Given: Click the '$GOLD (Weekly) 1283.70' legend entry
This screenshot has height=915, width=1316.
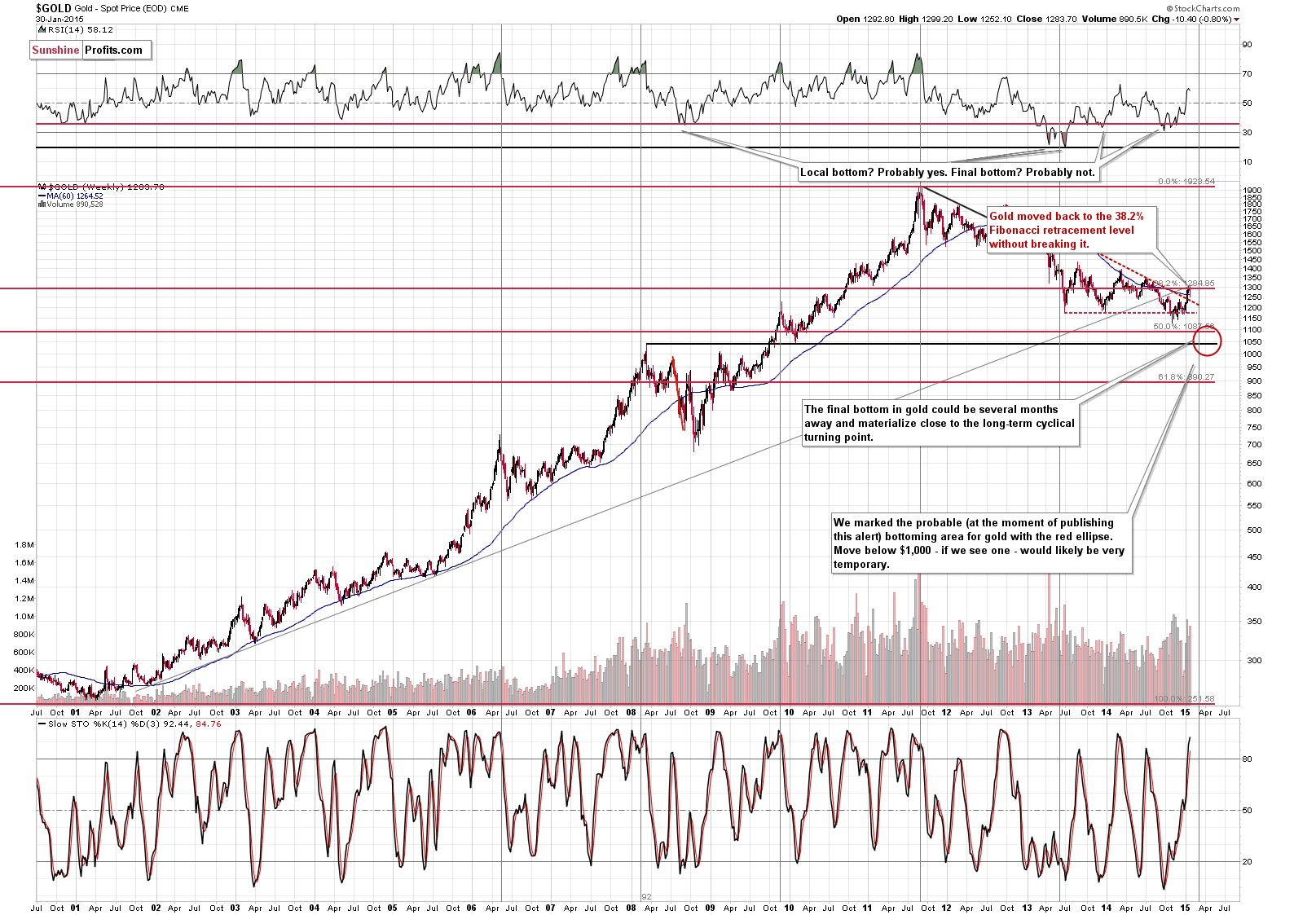Looking at the screenshot, I should pyautogui.click(x=101, y=187).
